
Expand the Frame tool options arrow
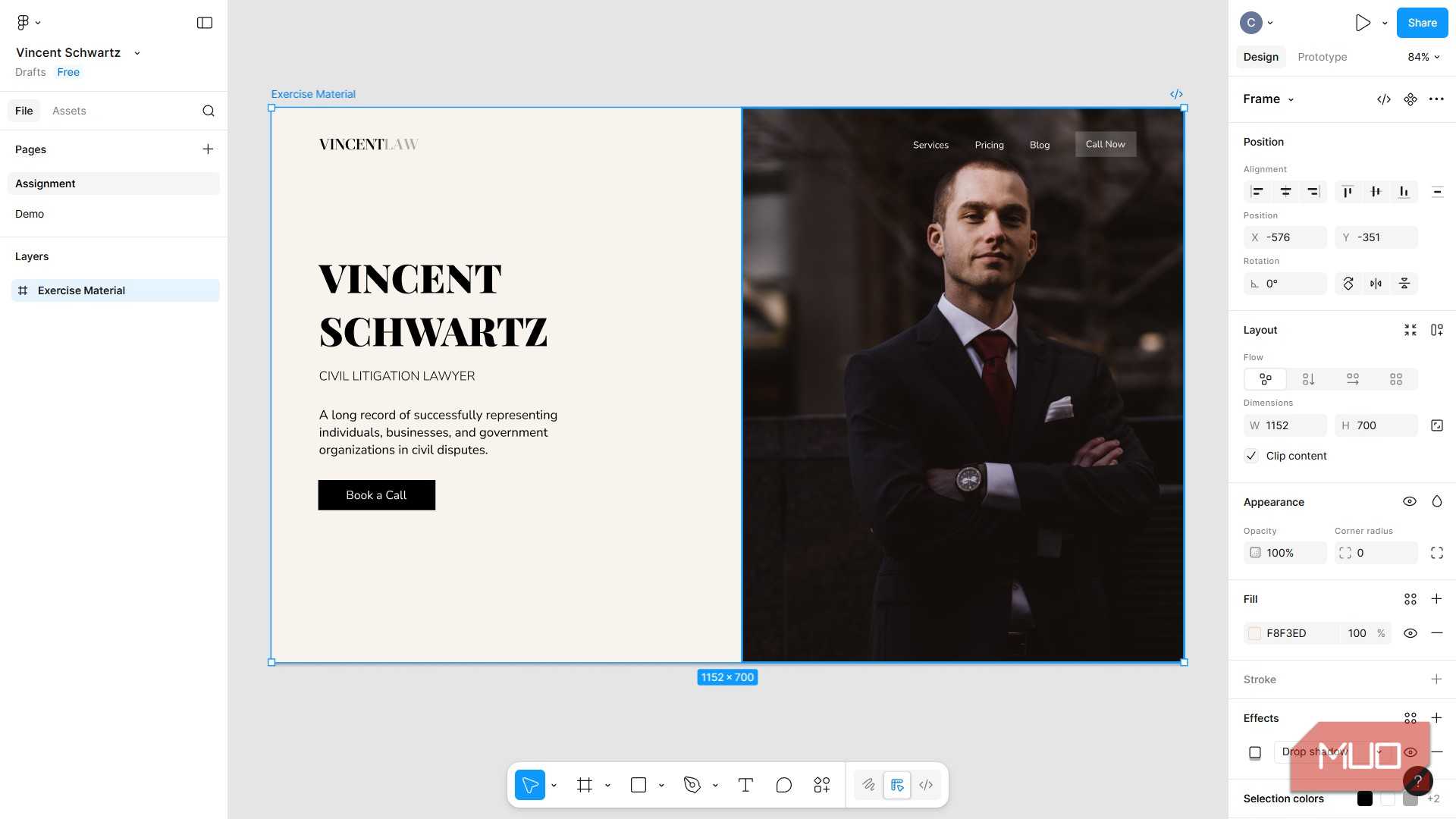(x=607, y=786)
